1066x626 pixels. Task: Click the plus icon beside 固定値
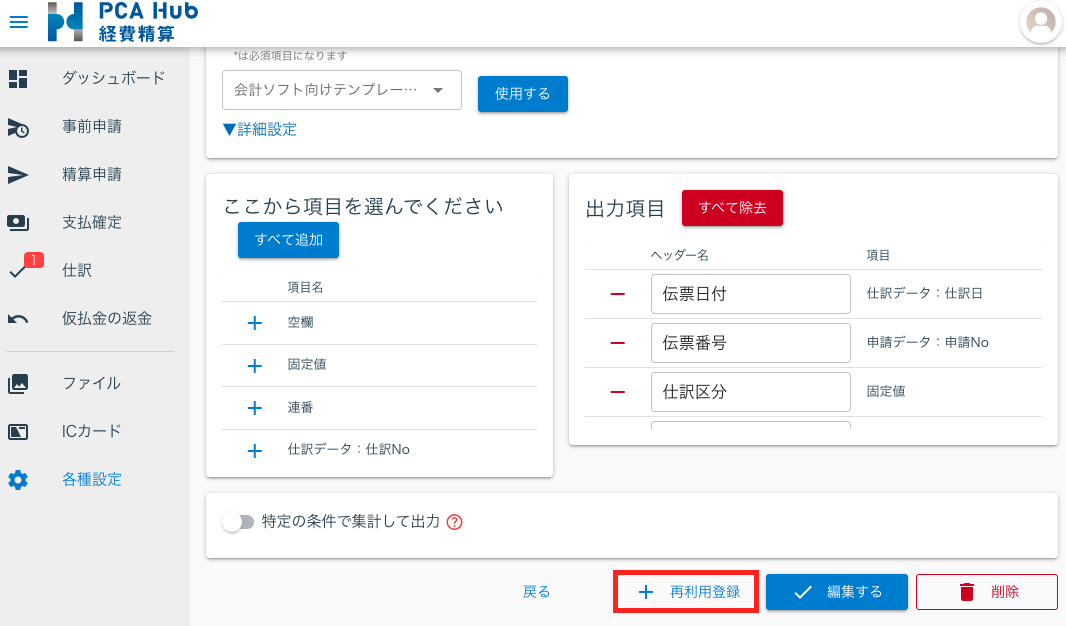pyautogui.click(x=254, y=366)
